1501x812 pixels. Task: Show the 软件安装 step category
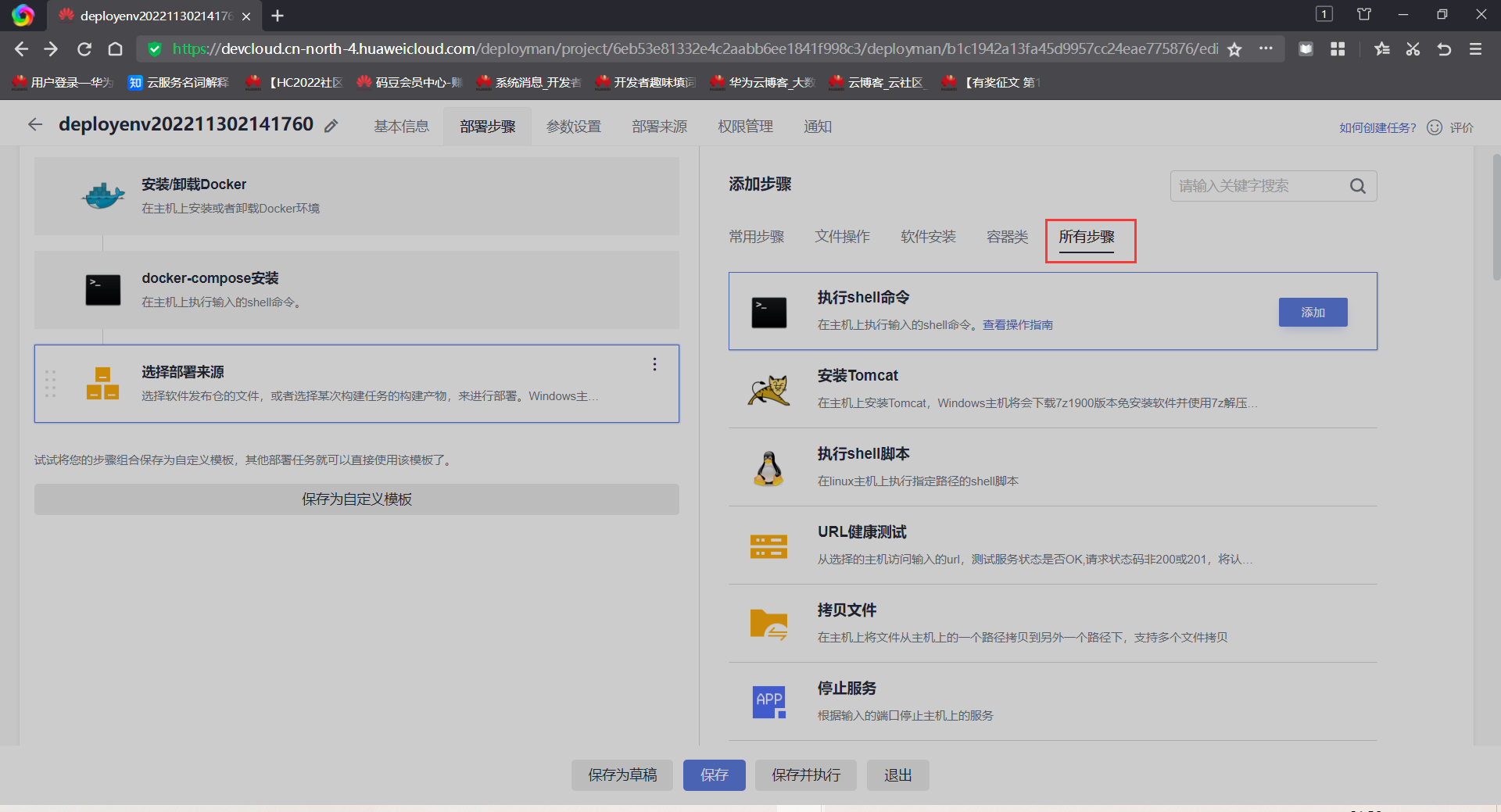pos(929,237)
